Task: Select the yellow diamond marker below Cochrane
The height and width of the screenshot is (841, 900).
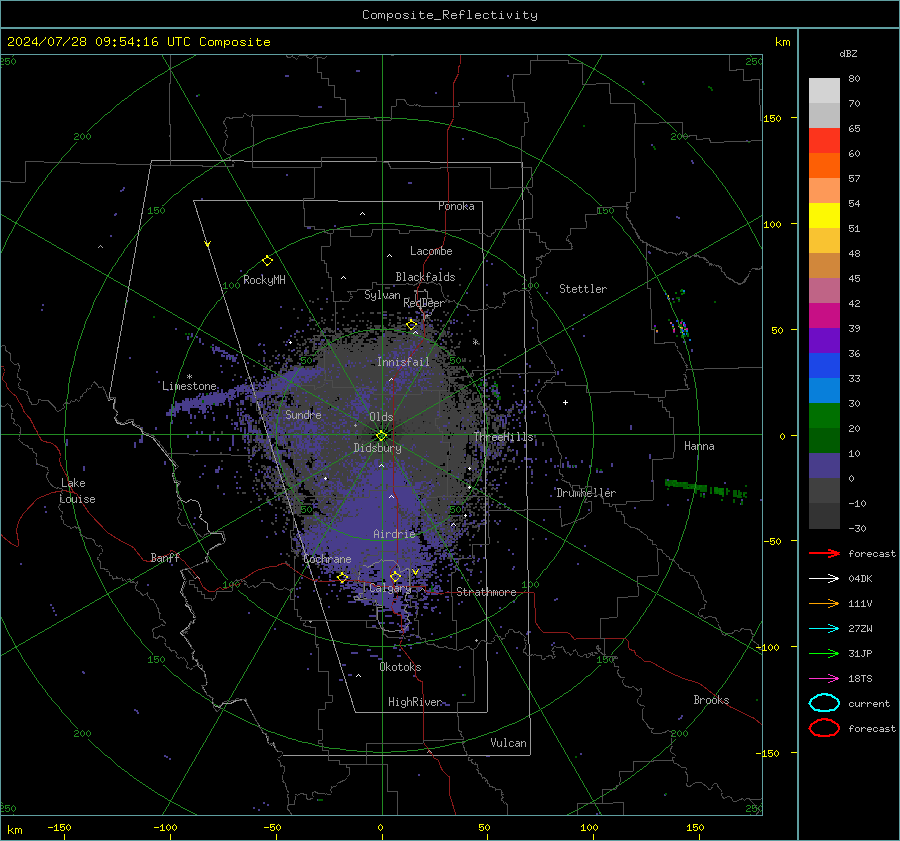Action: [x=342, y=577]
